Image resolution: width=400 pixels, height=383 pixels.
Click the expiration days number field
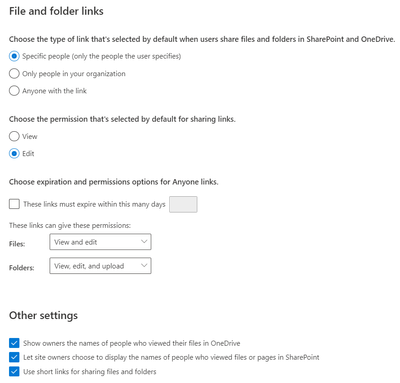point(183,204)
